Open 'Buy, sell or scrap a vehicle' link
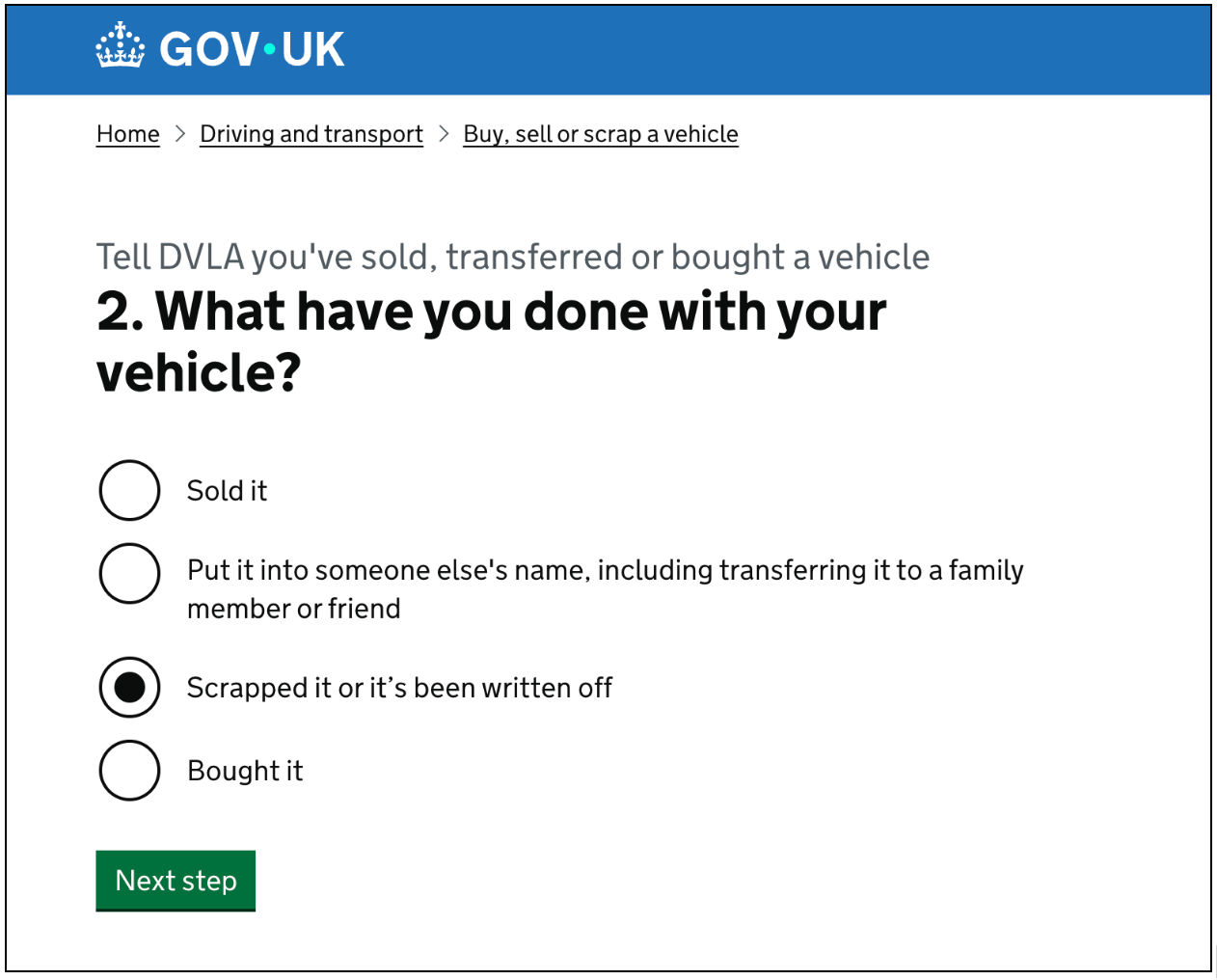 click(x=600, y=134)
